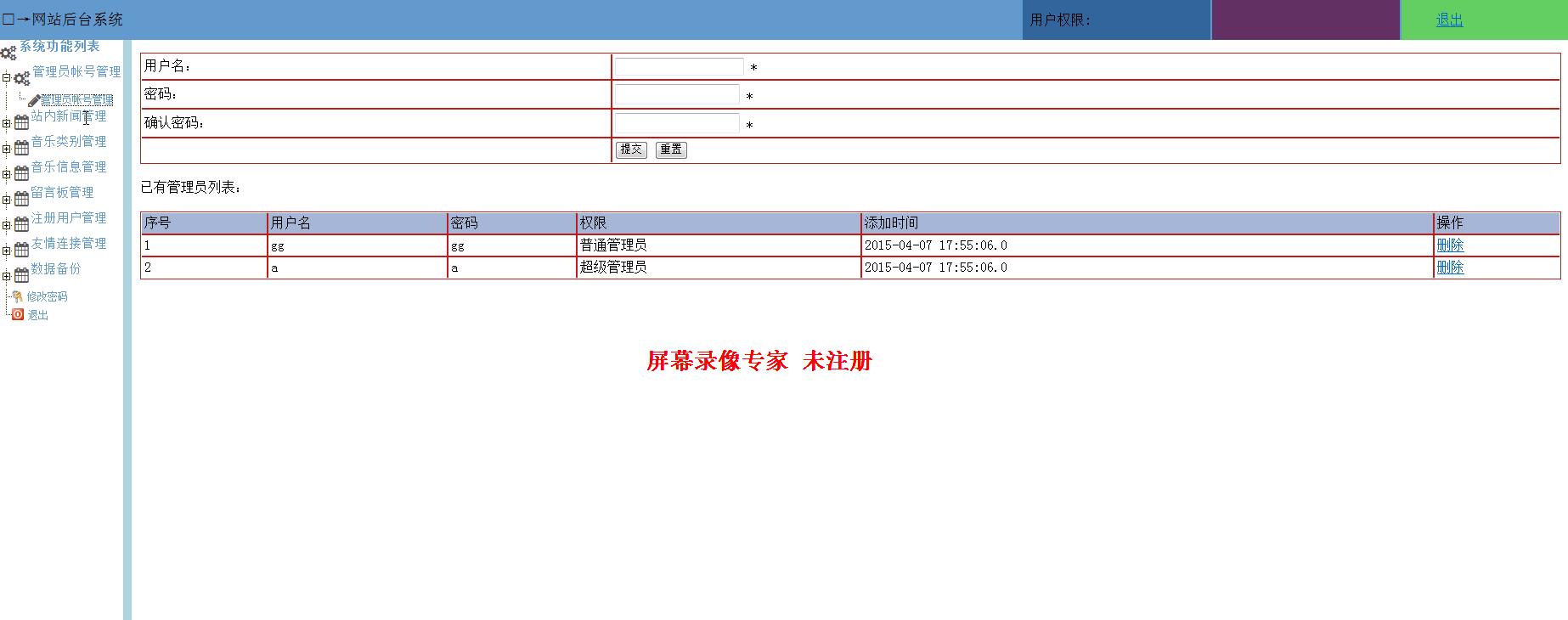
Task: Focus the 确认密码 input field
Action: click(677, 124)
